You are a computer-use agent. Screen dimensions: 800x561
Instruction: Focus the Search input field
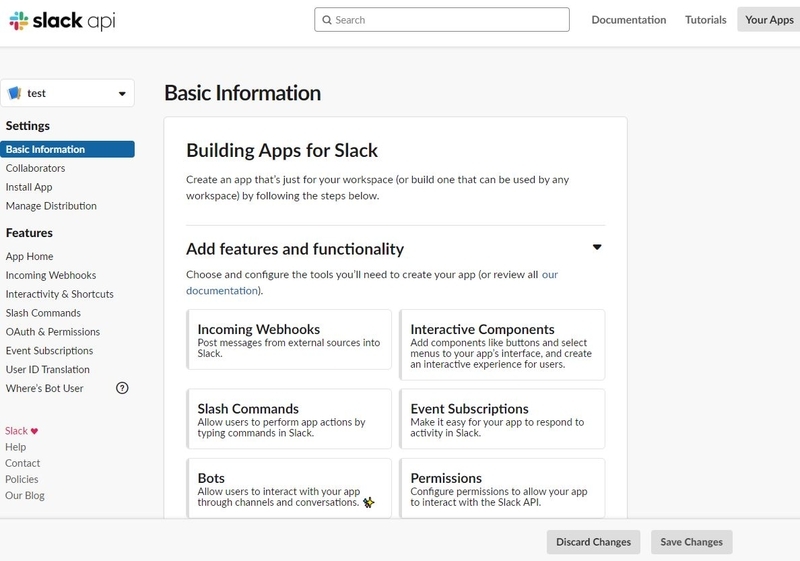[x=442, y=20]
